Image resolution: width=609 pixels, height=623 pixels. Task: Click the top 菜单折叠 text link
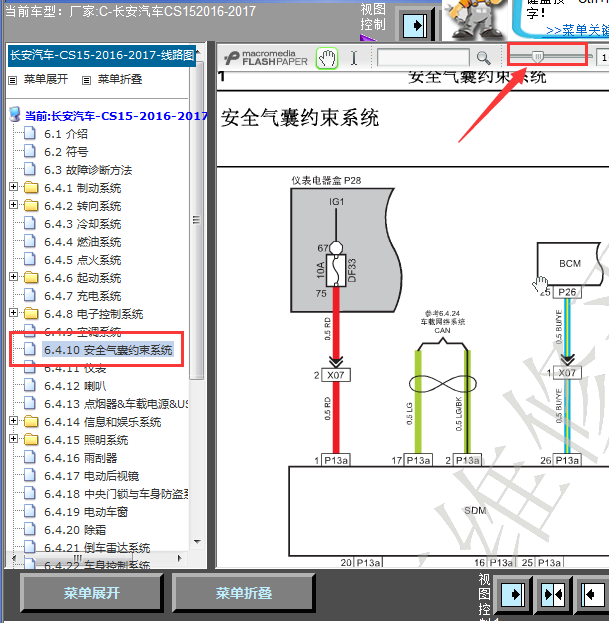(120, 79)
